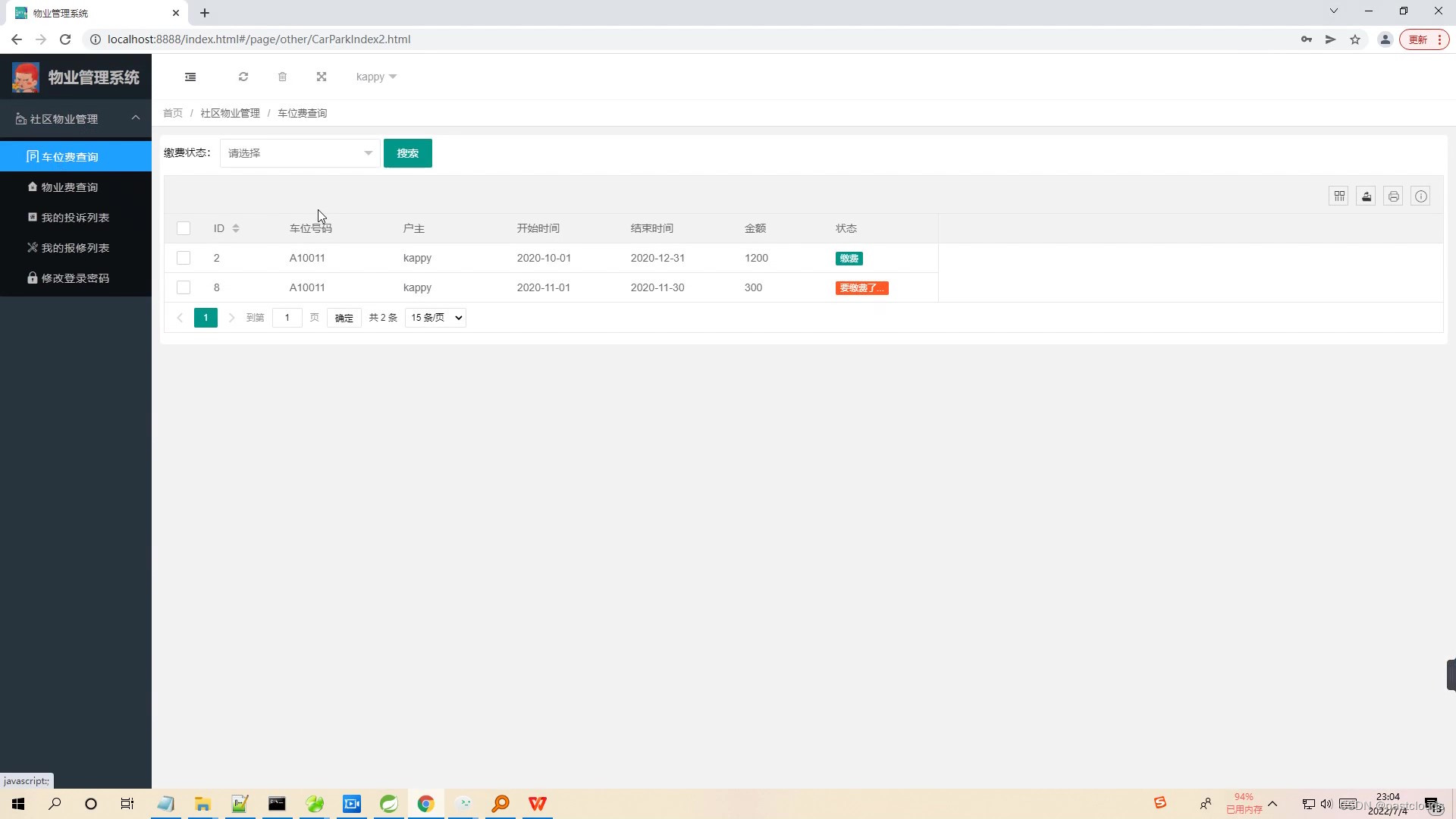Screen dimensions: 1456x819
Task: Clear tabs using the trash icon
Action: click(x=282, y=77)
